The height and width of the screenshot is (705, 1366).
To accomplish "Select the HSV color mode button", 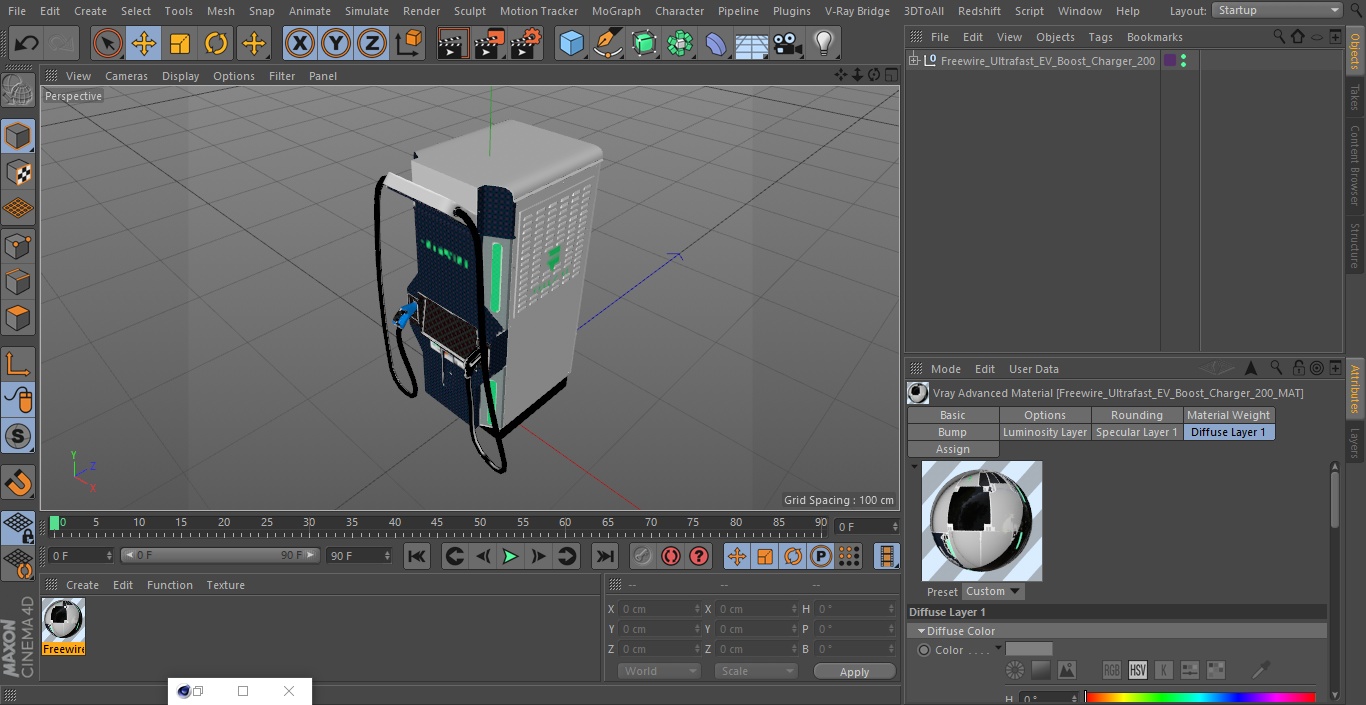I will (1137, 670).
